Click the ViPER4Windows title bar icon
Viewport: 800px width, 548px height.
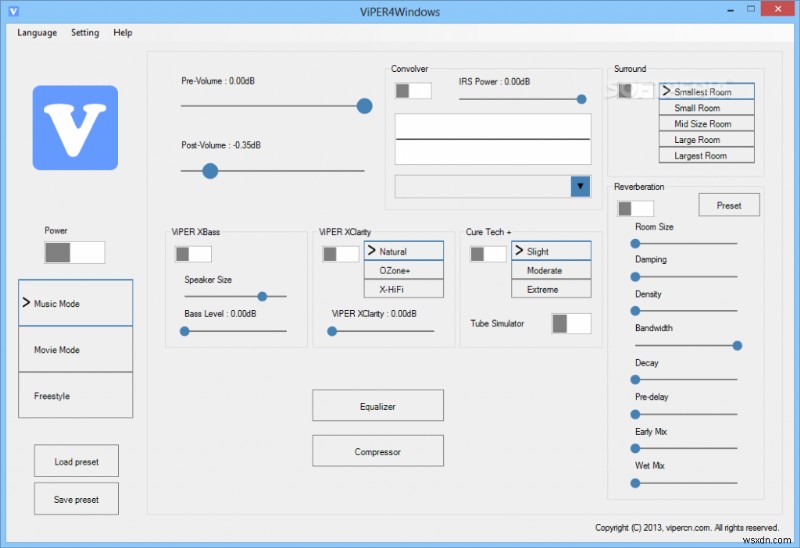[13, 11]
